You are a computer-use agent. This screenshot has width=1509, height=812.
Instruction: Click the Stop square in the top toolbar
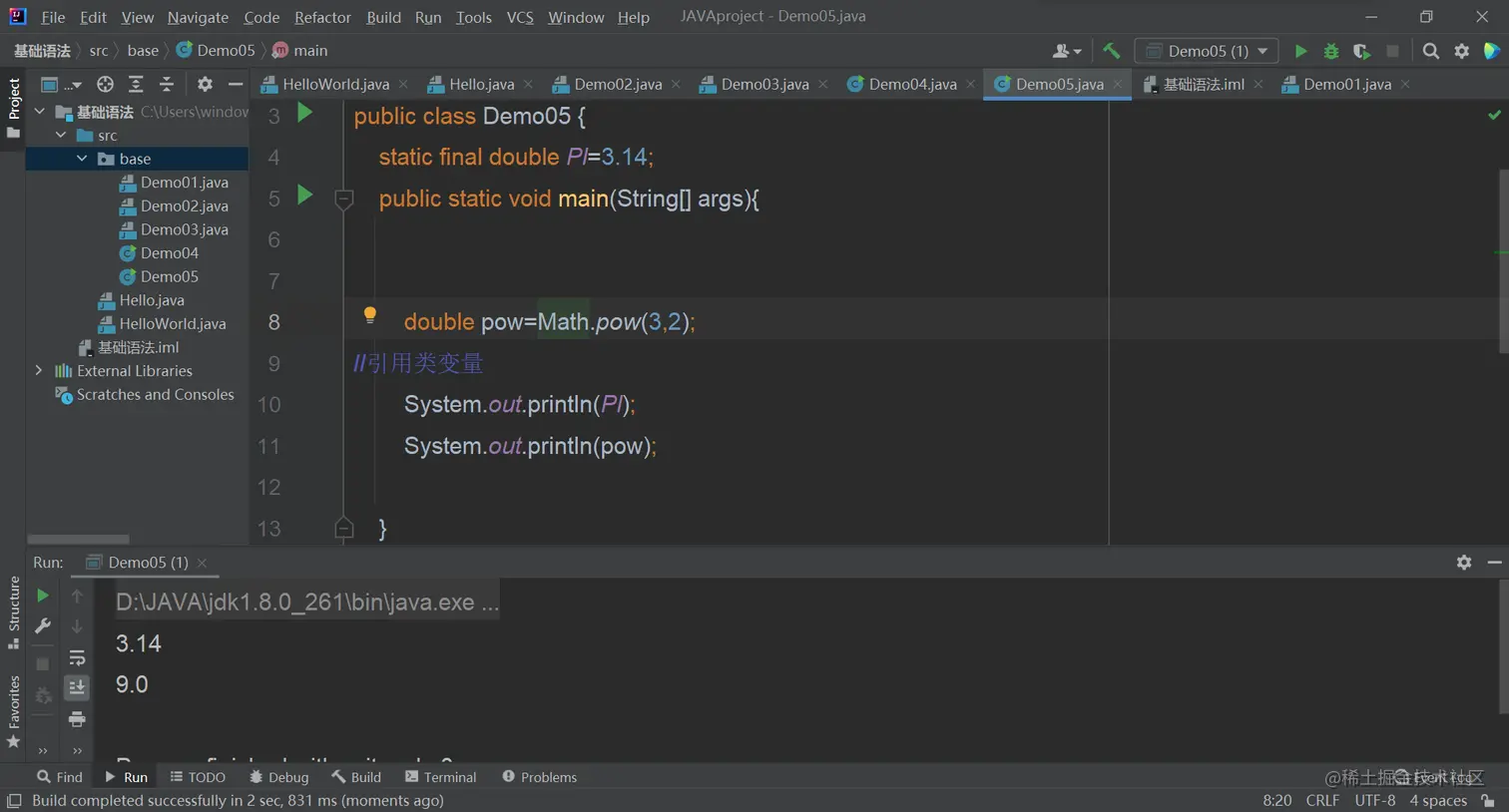pyautogui.click(x=1392, y=51)
